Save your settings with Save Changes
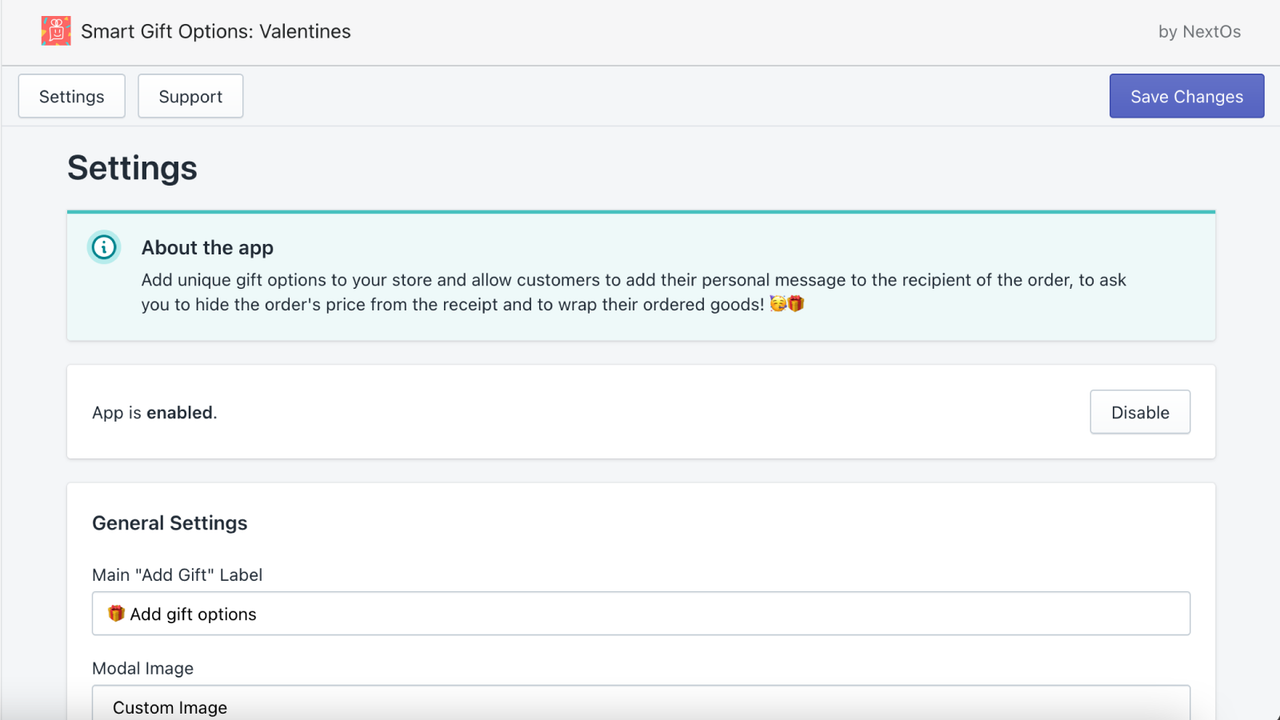 click(1186, 96)
